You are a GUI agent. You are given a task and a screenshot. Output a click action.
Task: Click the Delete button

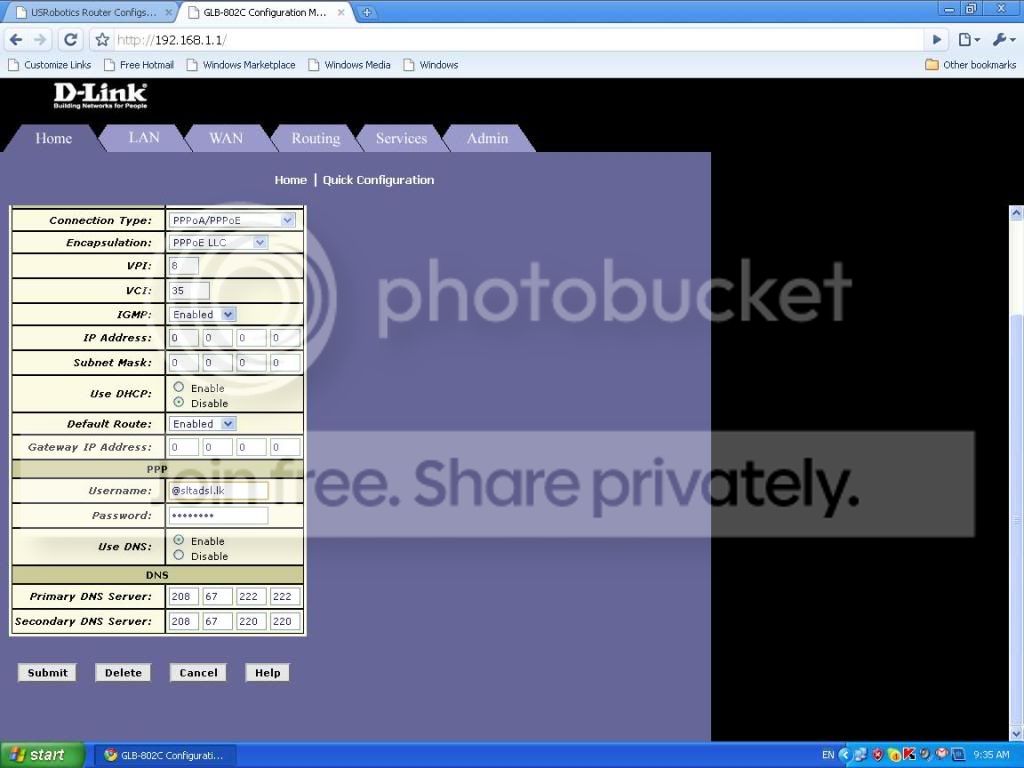[x=123, y=673]
